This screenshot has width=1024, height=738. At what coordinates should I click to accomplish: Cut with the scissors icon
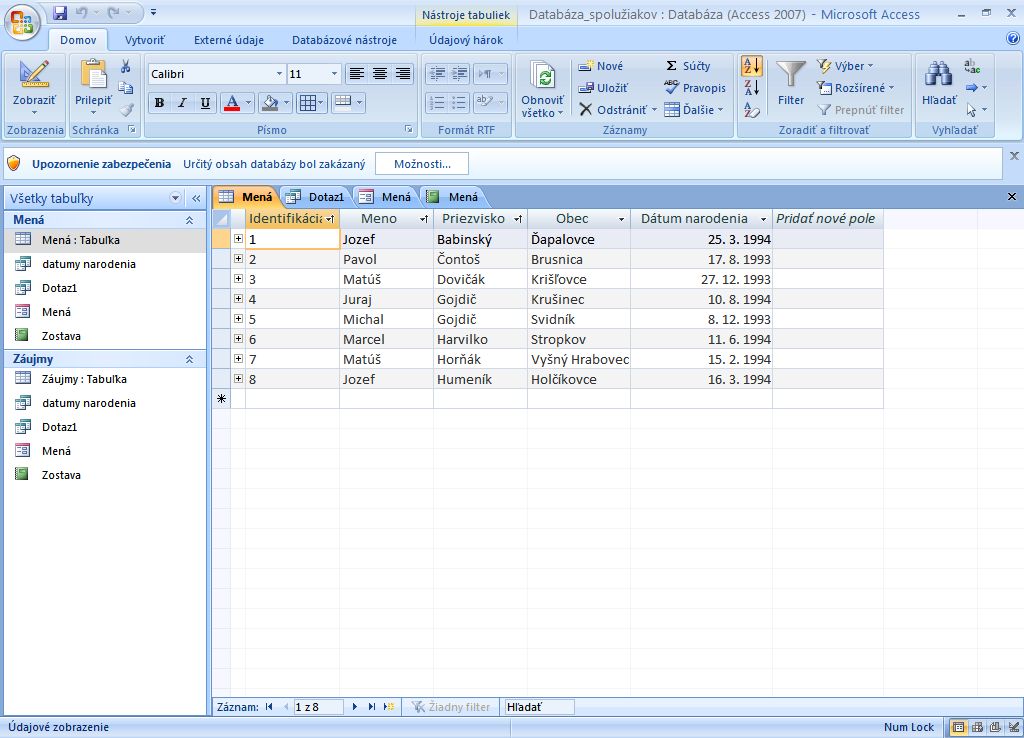coord(125,66)
